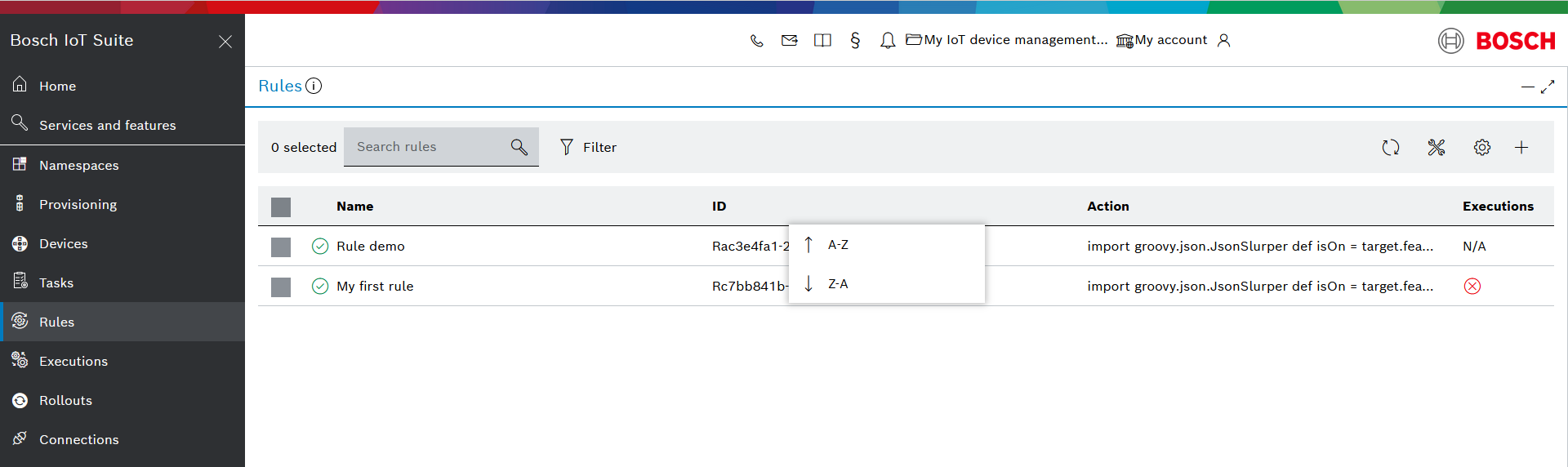Check the My first rule row checkbox

281,287
